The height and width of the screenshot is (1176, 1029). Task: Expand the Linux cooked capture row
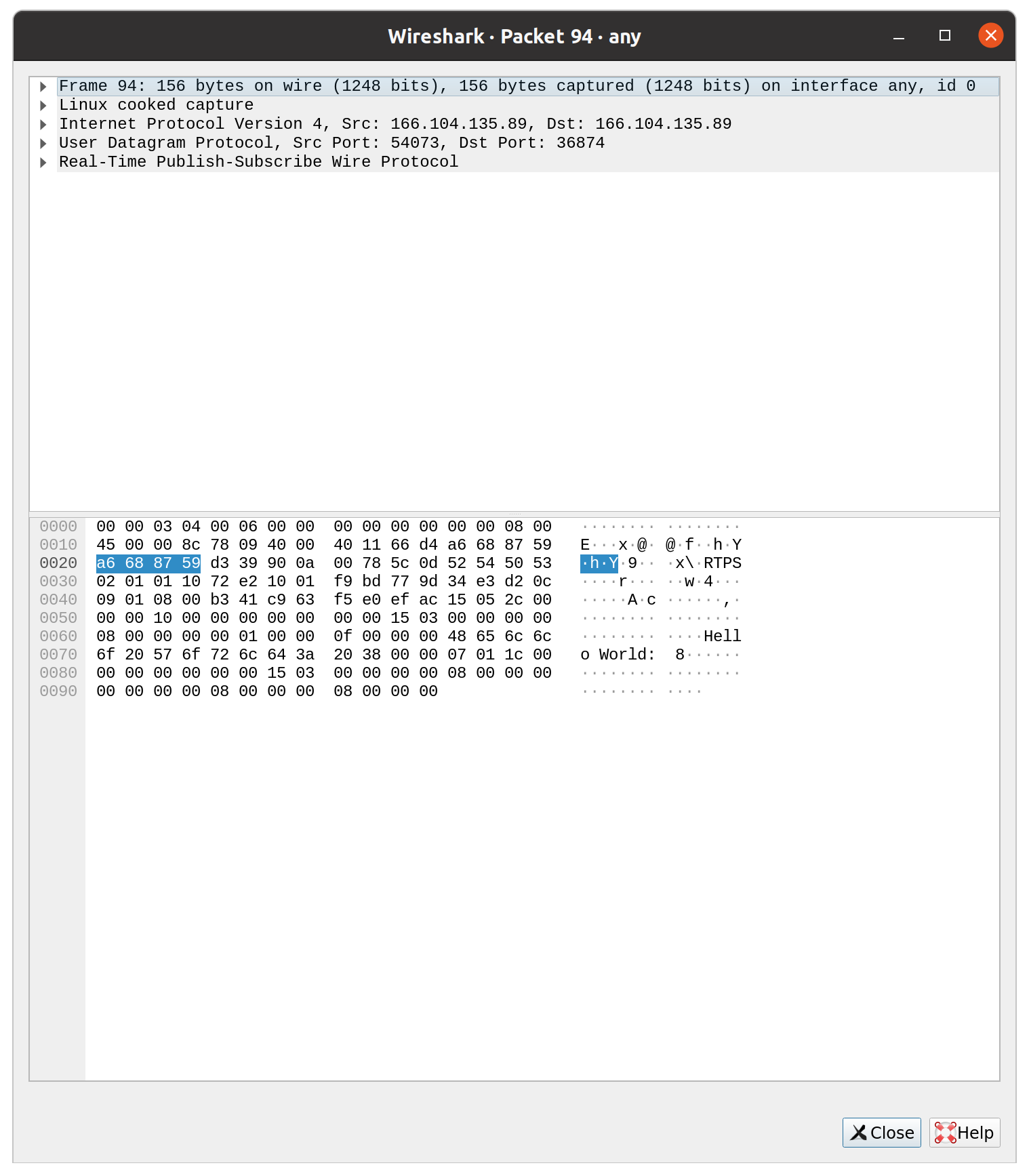[x=43, y=105]
